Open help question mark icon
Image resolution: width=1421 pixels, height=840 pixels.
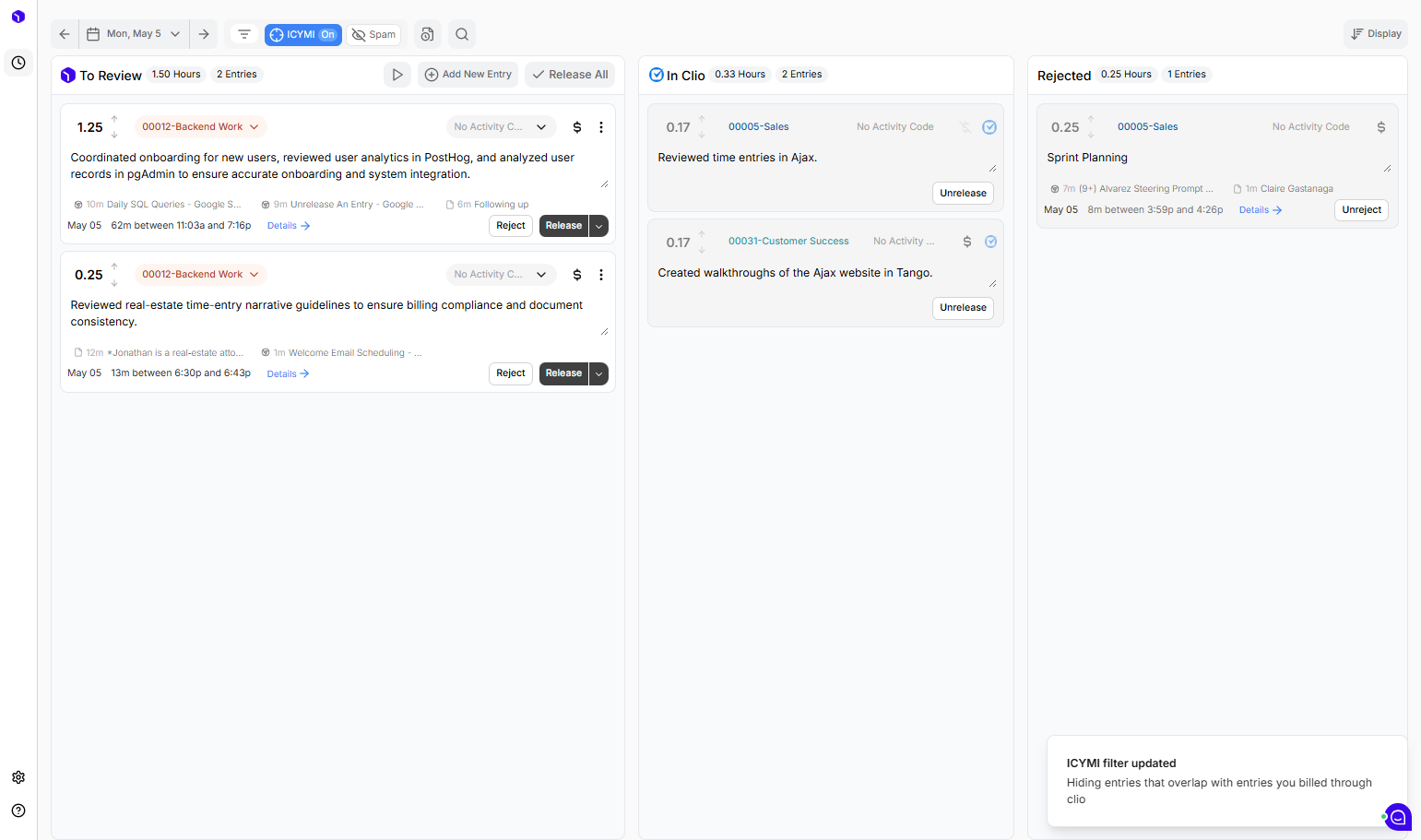coord(18,810)
